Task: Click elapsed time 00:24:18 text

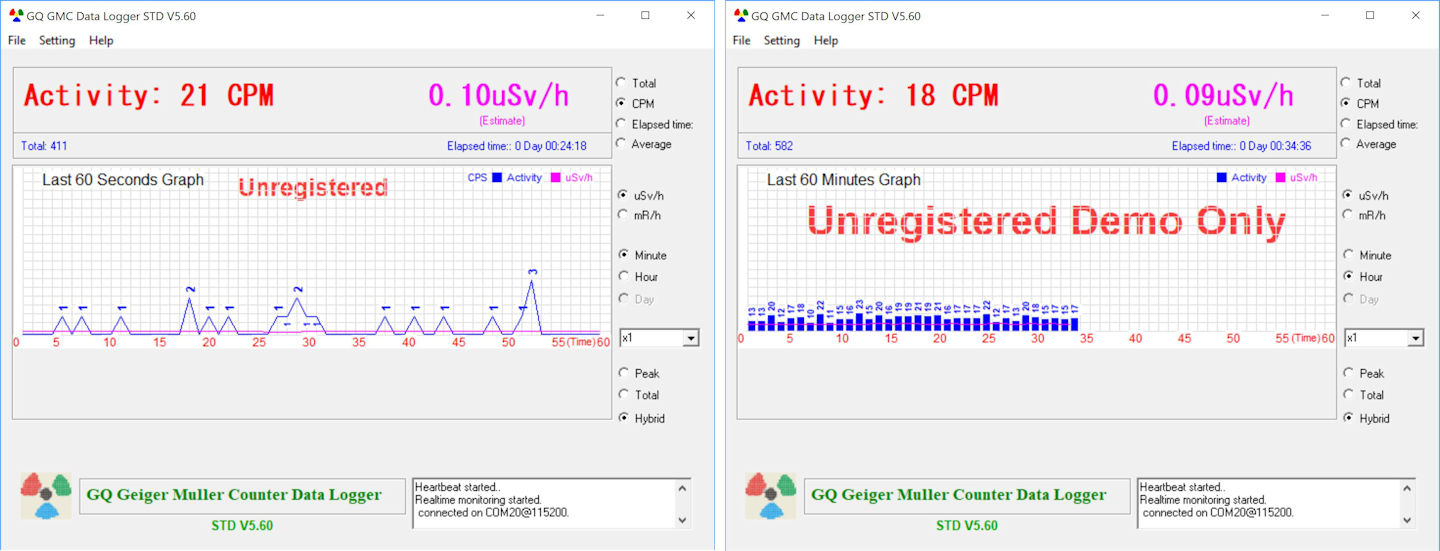Action: click(516, 146)
